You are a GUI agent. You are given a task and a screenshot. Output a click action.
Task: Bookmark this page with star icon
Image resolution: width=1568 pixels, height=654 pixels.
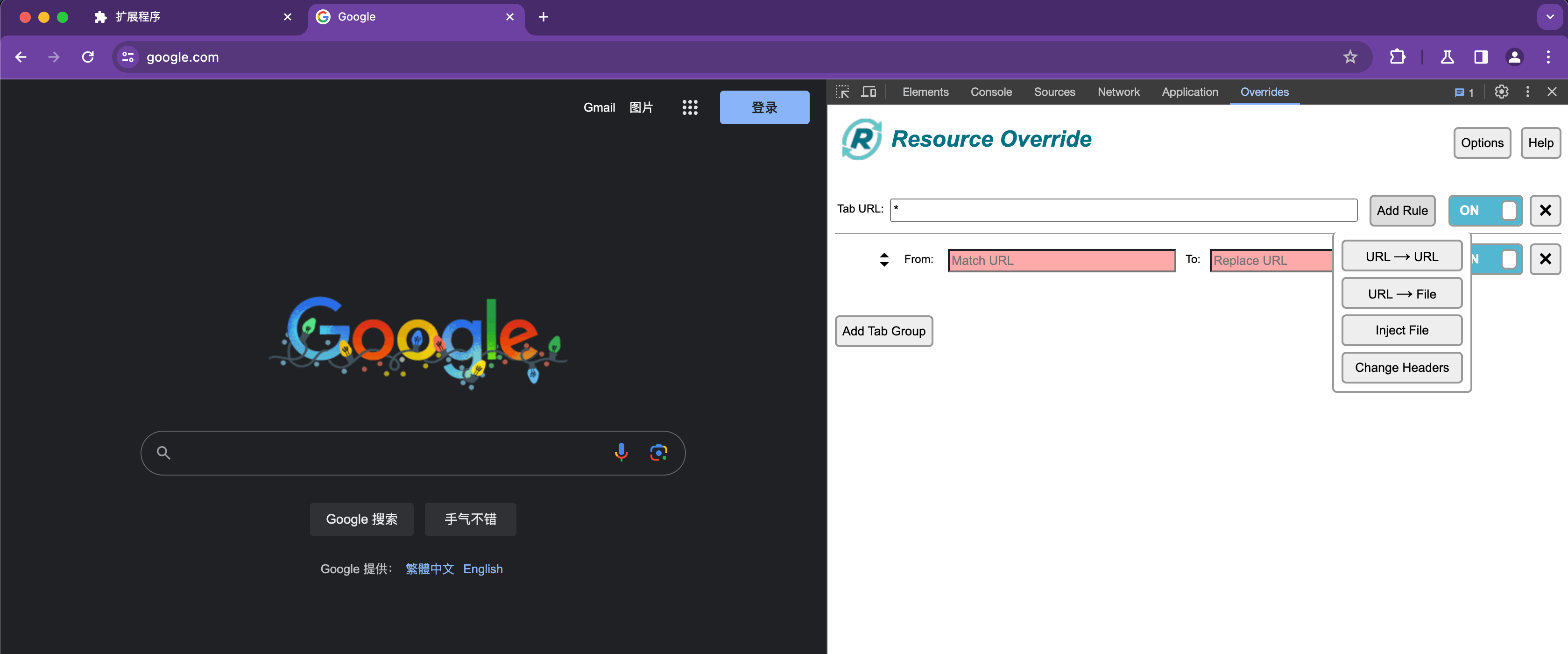pos(1350,57)
